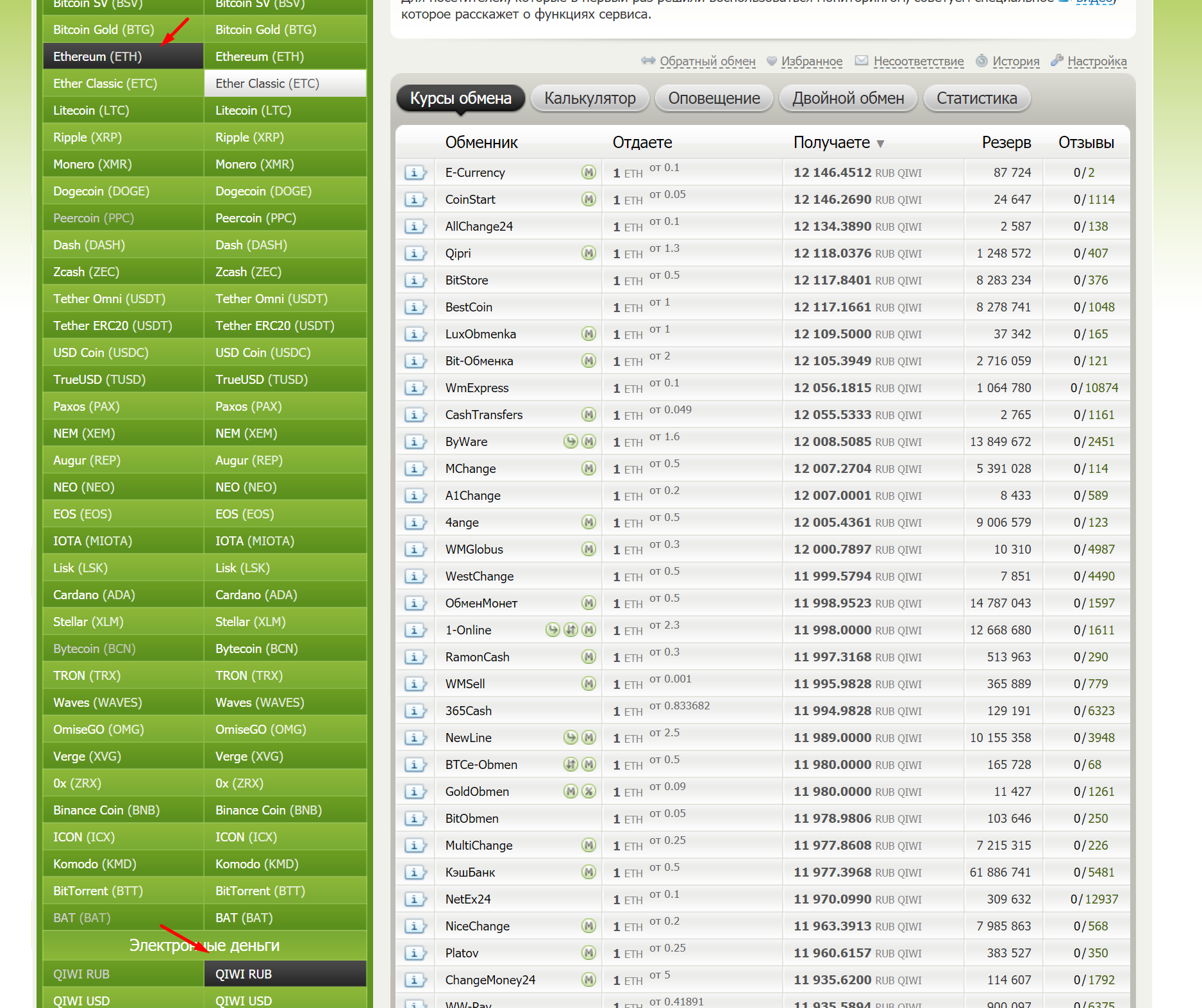Click the Отзывы column header
The width and height of the screenshot is (1202, 1008).
(1086, 142)
